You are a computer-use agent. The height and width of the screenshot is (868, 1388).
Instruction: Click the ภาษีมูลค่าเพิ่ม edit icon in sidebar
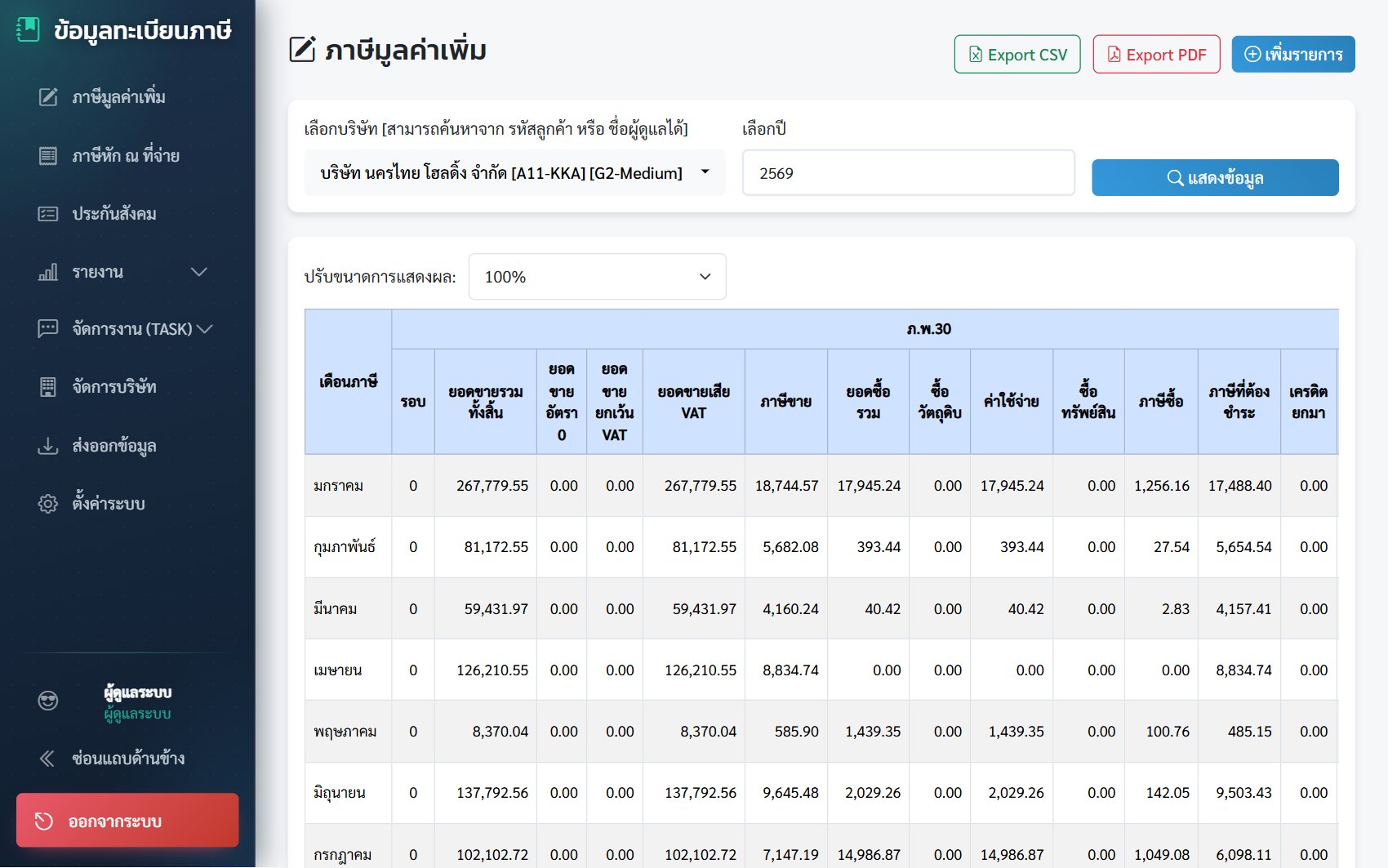click(x=48, y=97)
